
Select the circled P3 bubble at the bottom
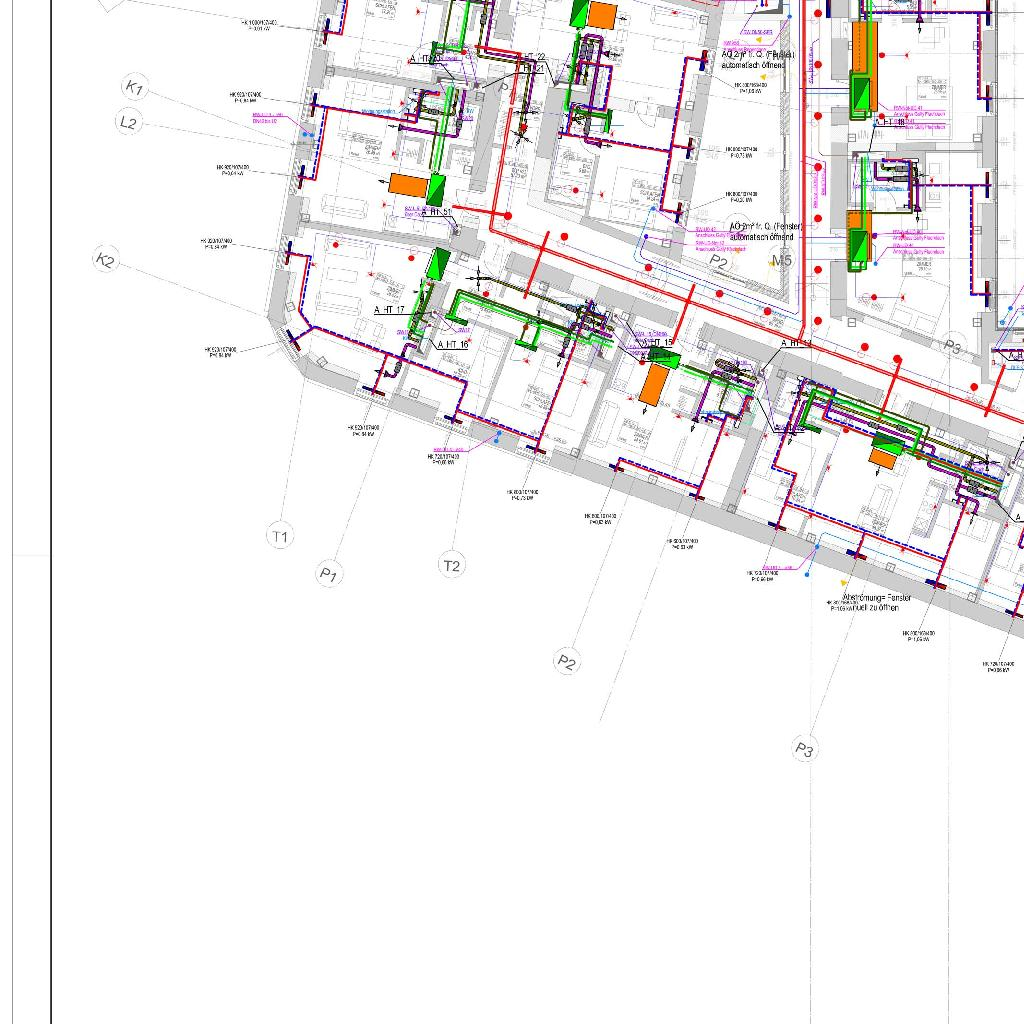click(x=805, y=749)
